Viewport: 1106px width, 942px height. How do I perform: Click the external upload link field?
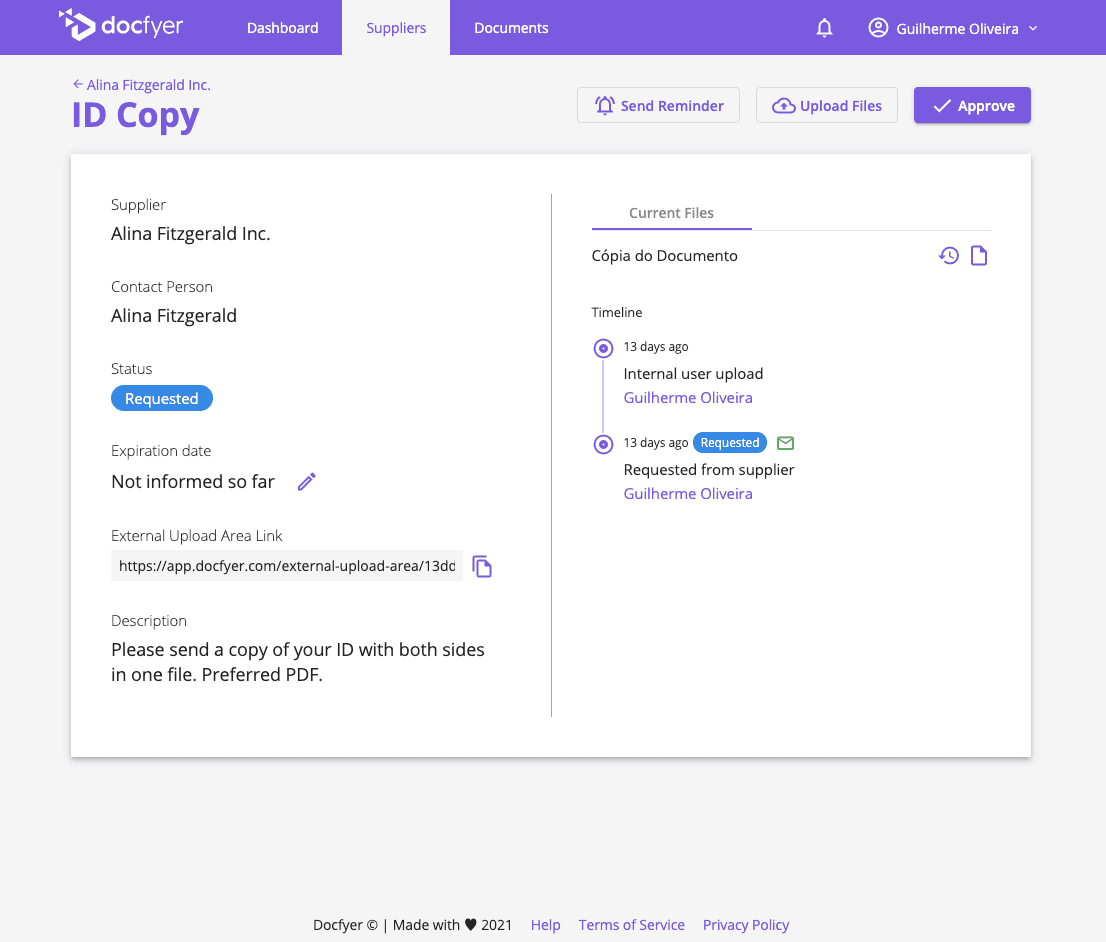pos(287,566)
